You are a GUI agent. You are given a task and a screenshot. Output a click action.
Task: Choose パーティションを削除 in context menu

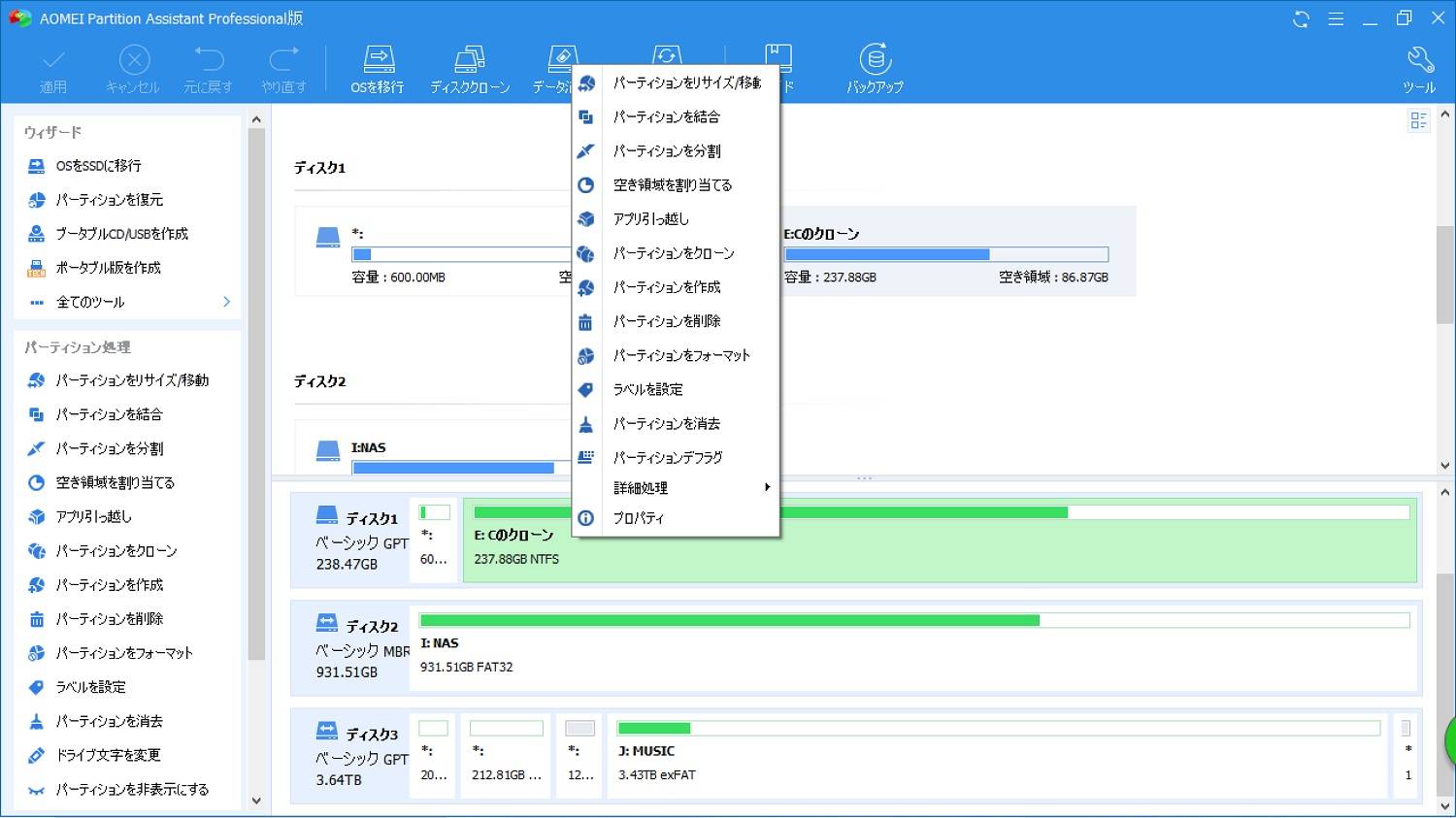[x=676, y=321]
